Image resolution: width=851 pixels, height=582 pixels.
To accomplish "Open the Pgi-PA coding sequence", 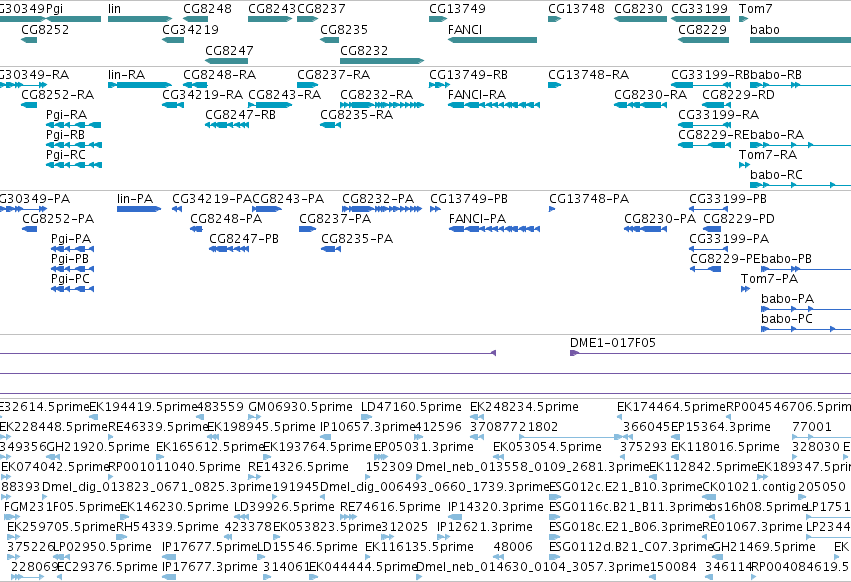I will click(x=73, y=249).
